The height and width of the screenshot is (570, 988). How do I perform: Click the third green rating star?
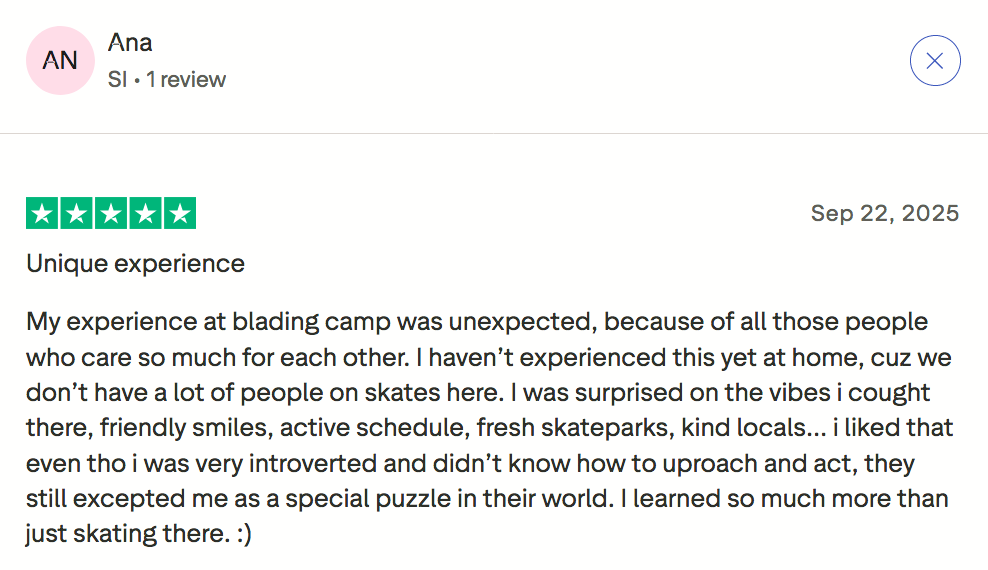pyautogui.click(x=111, y=213)
